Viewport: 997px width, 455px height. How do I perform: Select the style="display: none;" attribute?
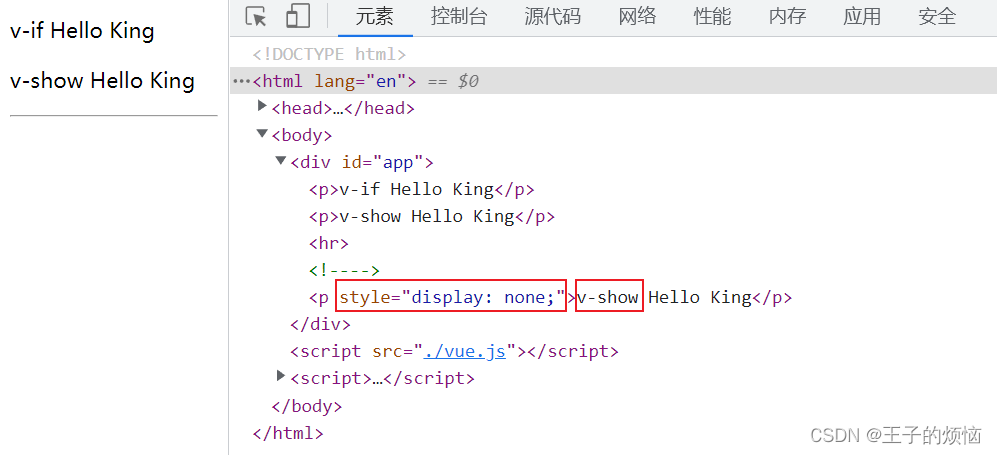coord(451,297)
